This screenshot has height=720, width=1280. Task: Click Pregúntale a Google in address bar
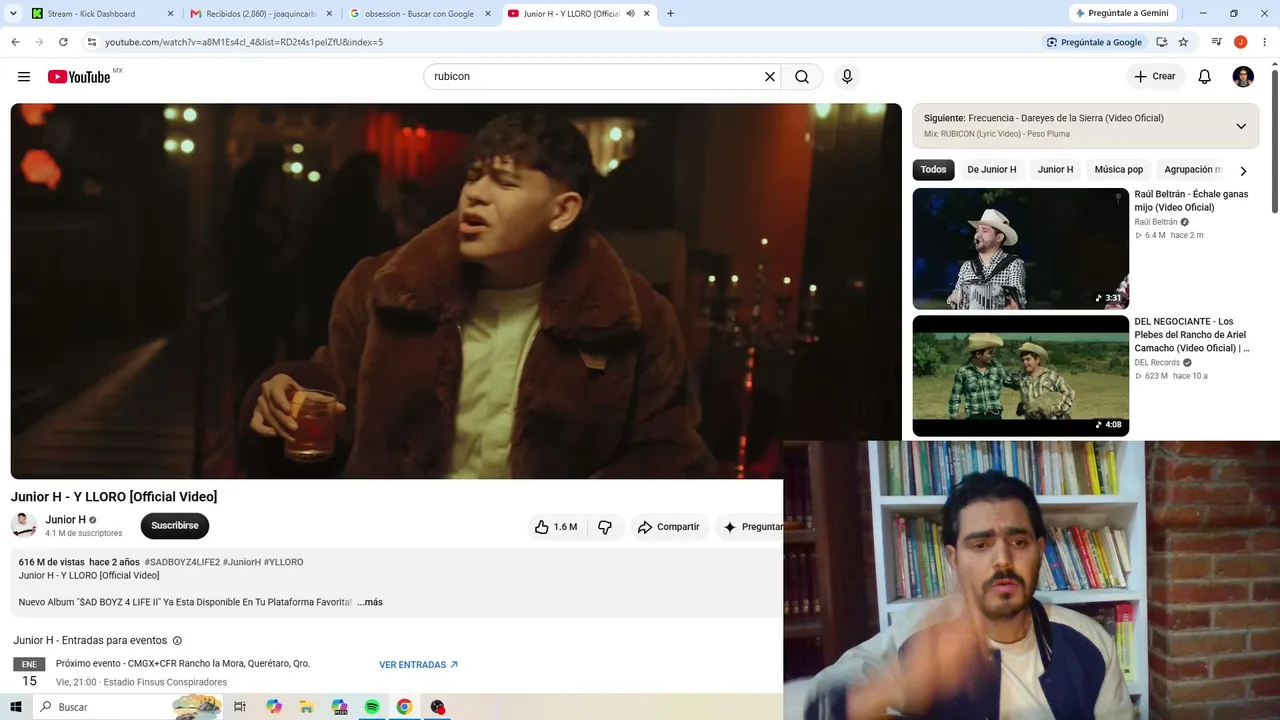click(x=1094, y=42)
